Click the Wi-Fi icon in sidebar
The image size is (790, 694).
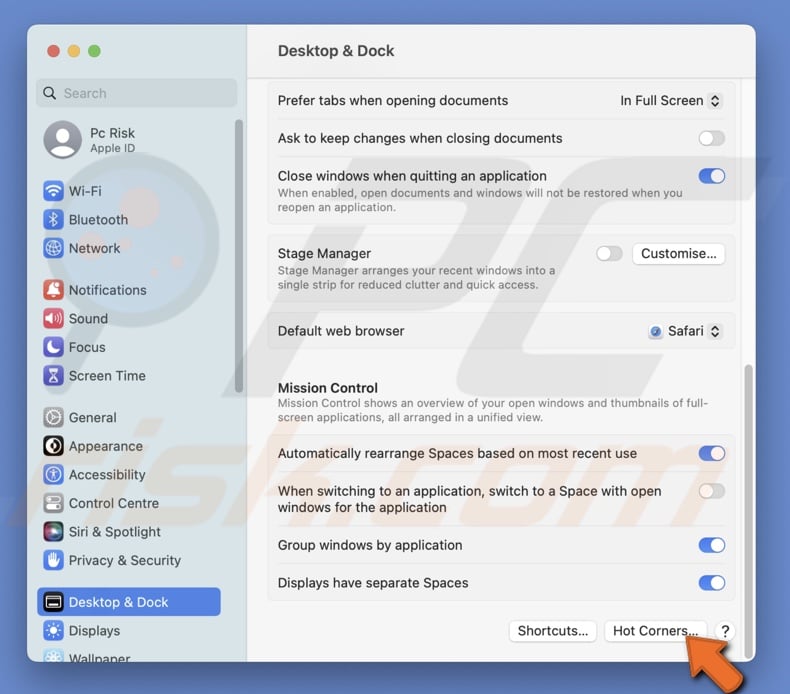tap(53, 191)
